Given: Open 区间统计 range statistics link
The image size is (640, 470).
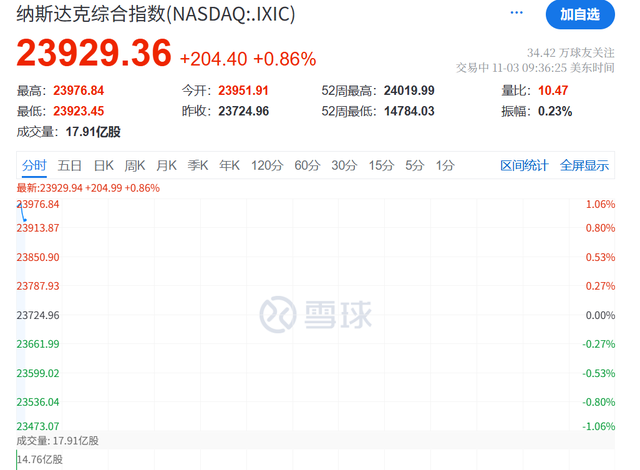Looking at the screenshot, I should pyautogui.click(x=524, y=165).
